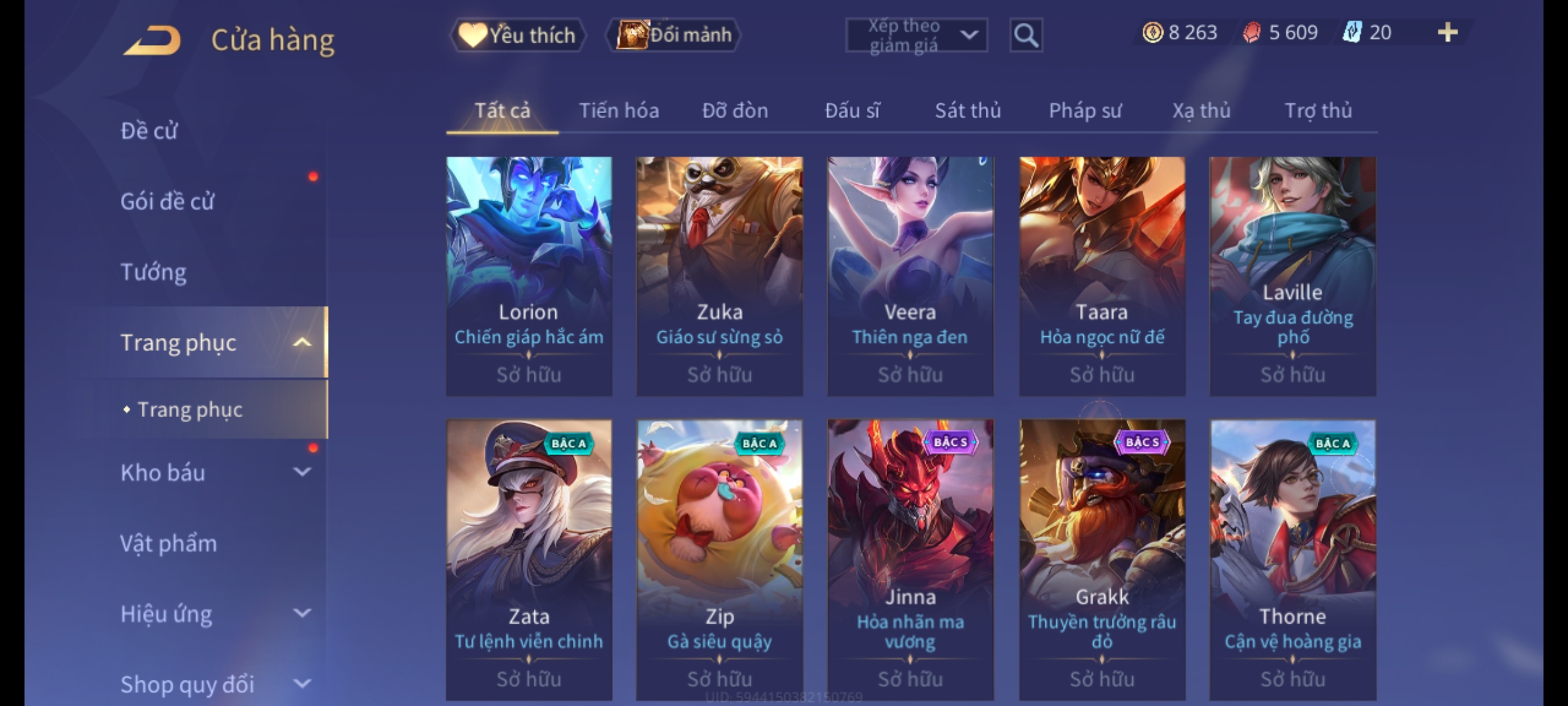1568x706 pixels.
Task: Switch to the Pháp sư tab
Action: pos(1085,110)
